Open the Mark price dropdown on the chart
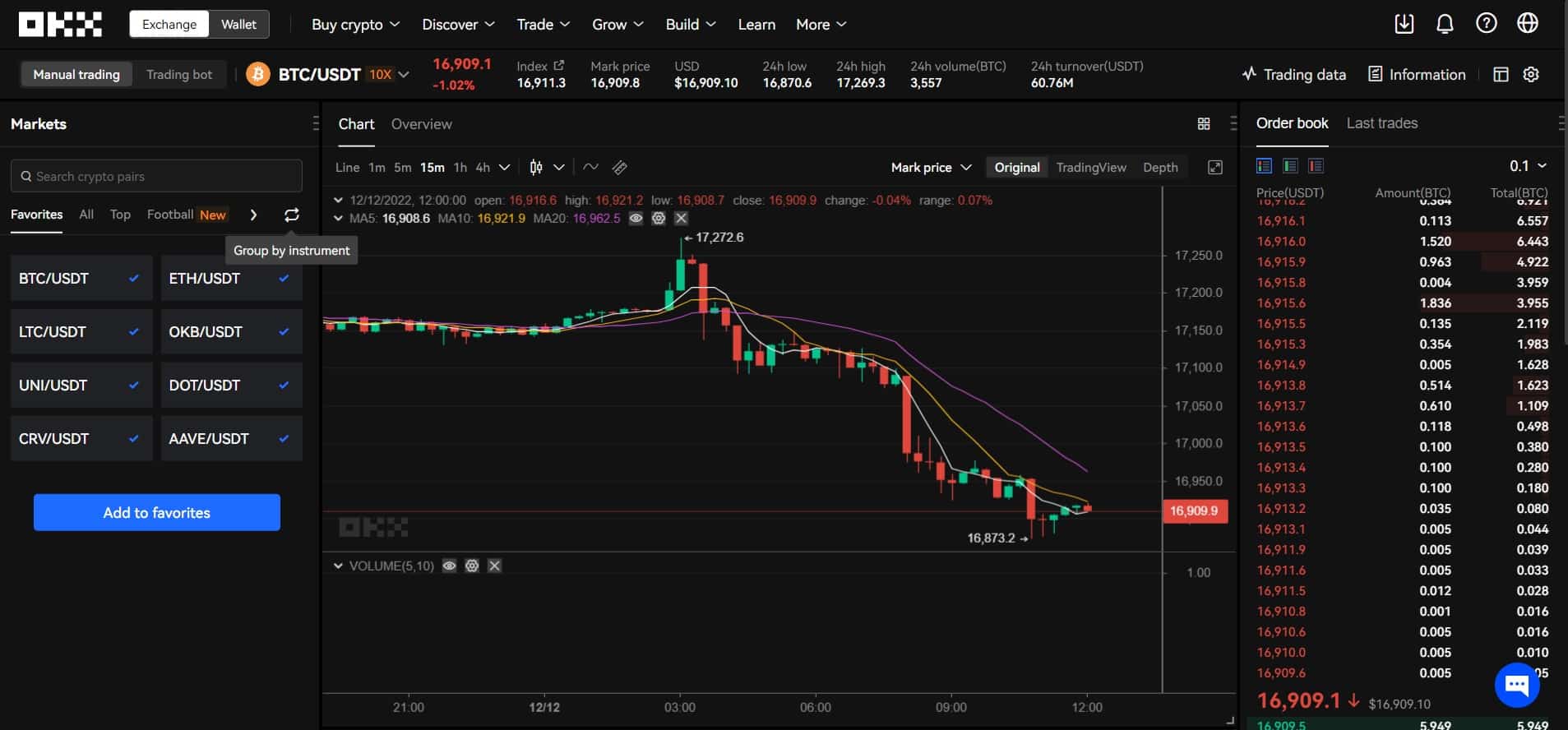Viewport: 1568px width, 730px height. click(932, 168)
